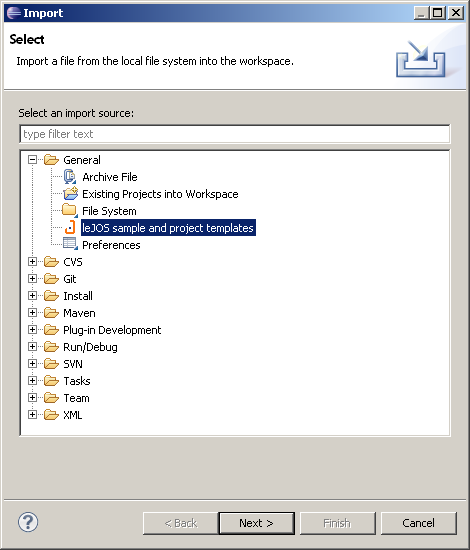Focus the type filter text field
470x550 pixels.
(235, 134)
